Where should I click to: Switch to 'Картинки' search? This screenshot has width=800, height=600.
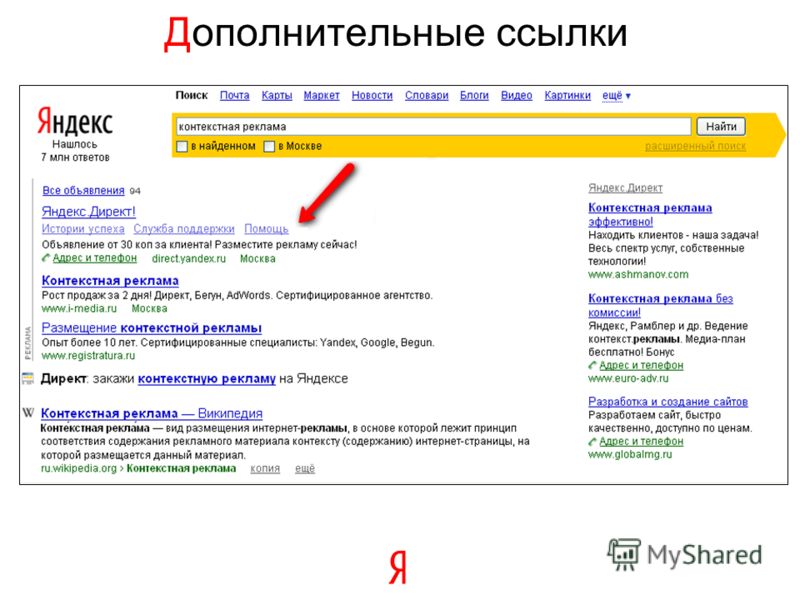tap(567, 95)
